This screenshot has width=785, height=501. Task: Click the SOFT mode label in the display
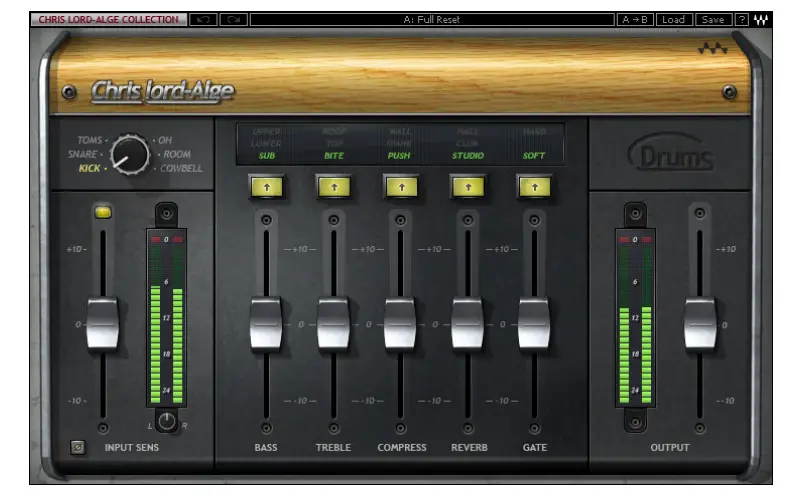click(x=534, y=156)
